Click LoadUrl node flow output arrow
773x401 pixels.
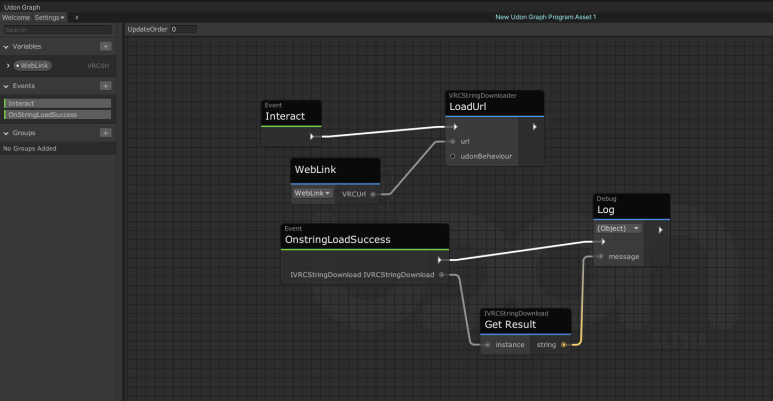534,127
